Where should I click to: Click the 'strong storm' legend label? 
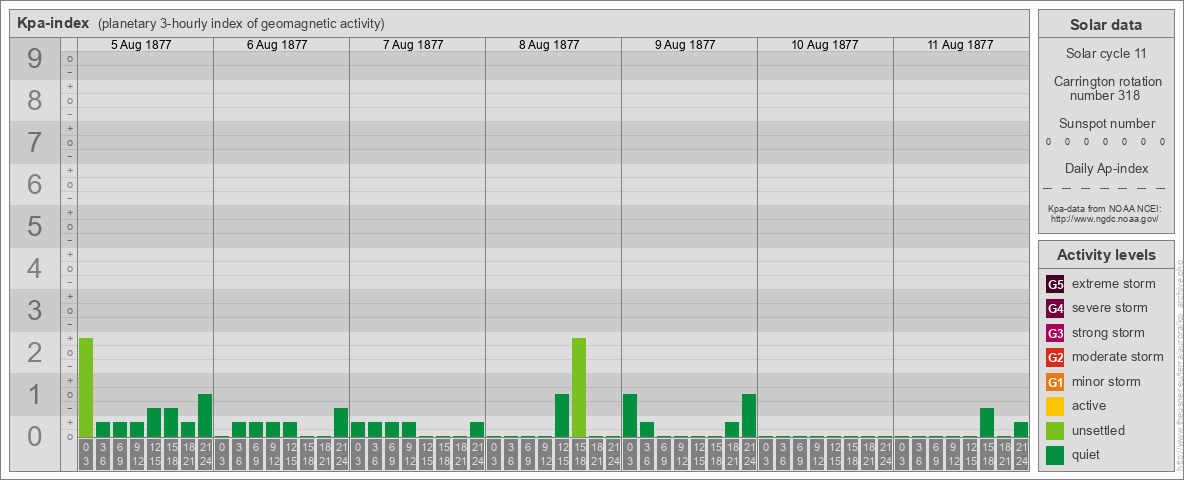(x=1108, y=333)
